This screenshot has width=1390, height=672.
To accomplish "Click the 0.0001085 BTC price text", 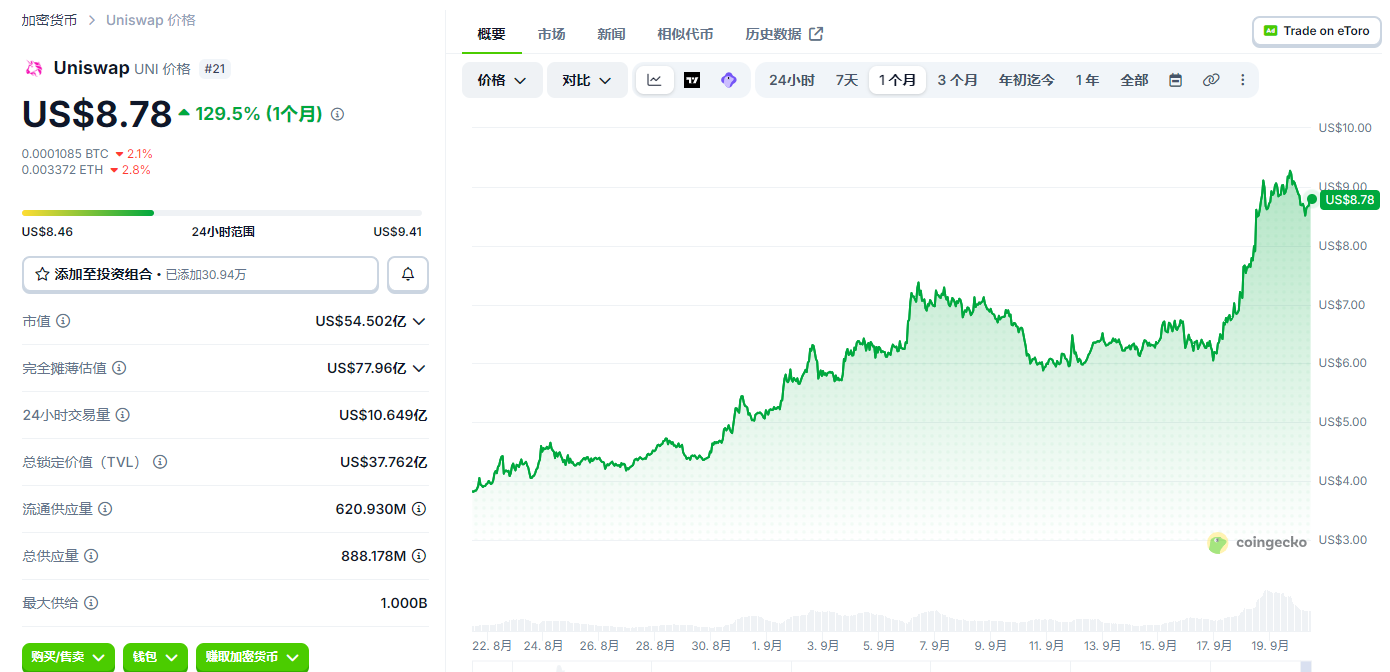I will (x=65, y=154).
